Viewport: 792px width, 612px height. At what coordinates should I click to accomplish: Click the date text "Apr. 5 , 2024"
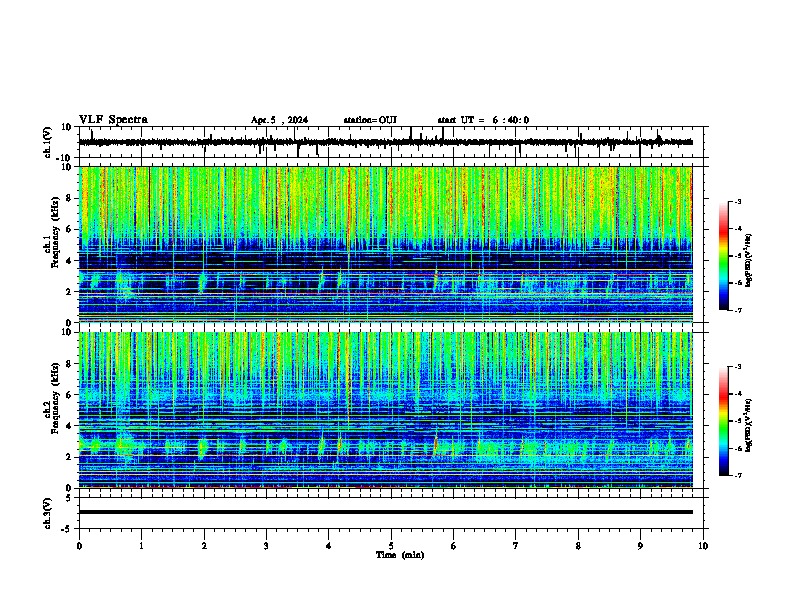pyautogui.click(x=279, y=120)
